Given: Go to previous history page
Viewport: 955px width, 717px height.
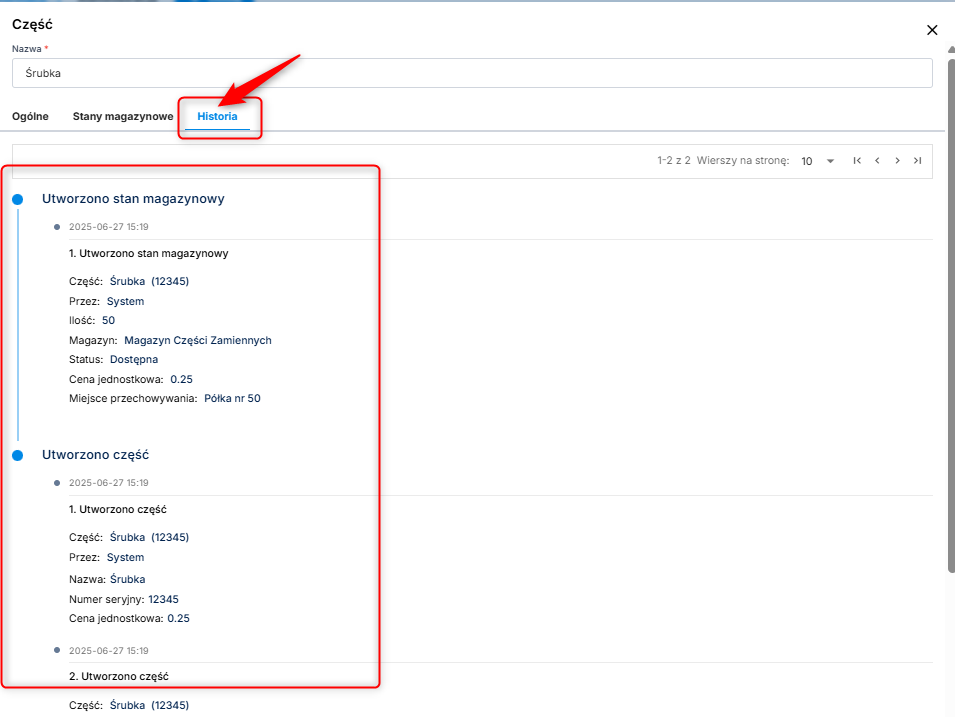Looking at the screenshot, I should point(877,160).
